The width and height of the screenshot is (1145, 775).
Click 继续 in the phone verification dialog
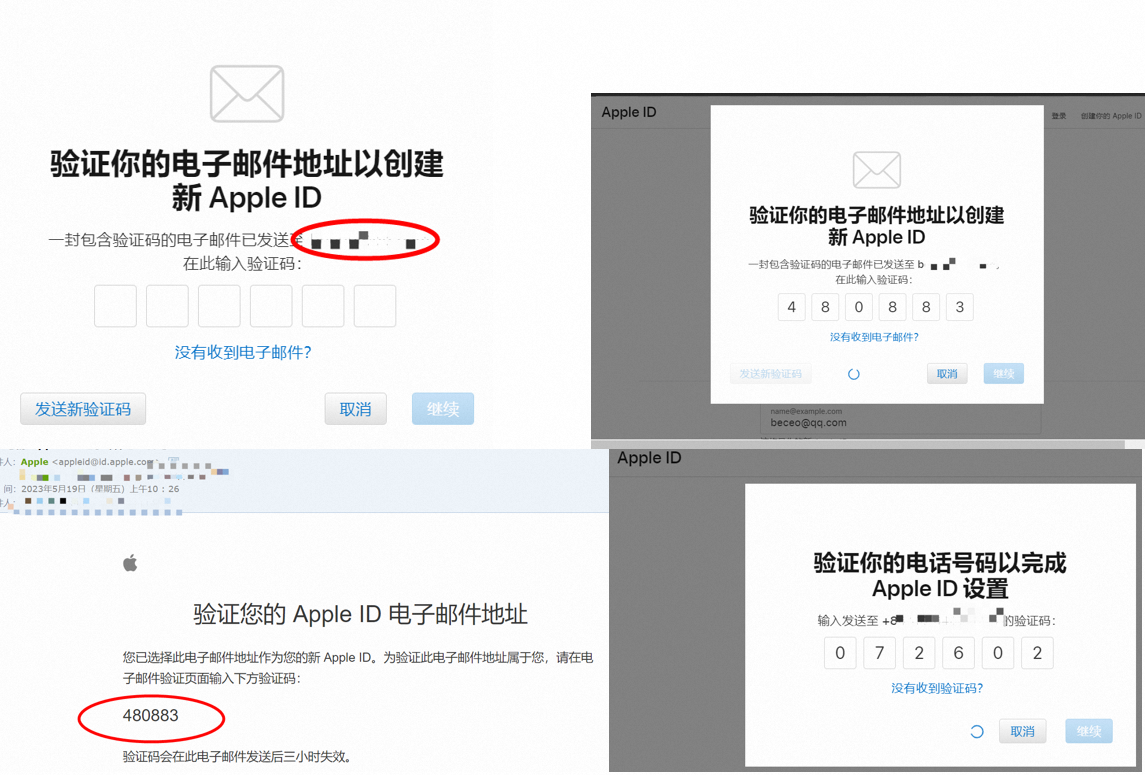pyautogui.click(x=1089, y=731)
